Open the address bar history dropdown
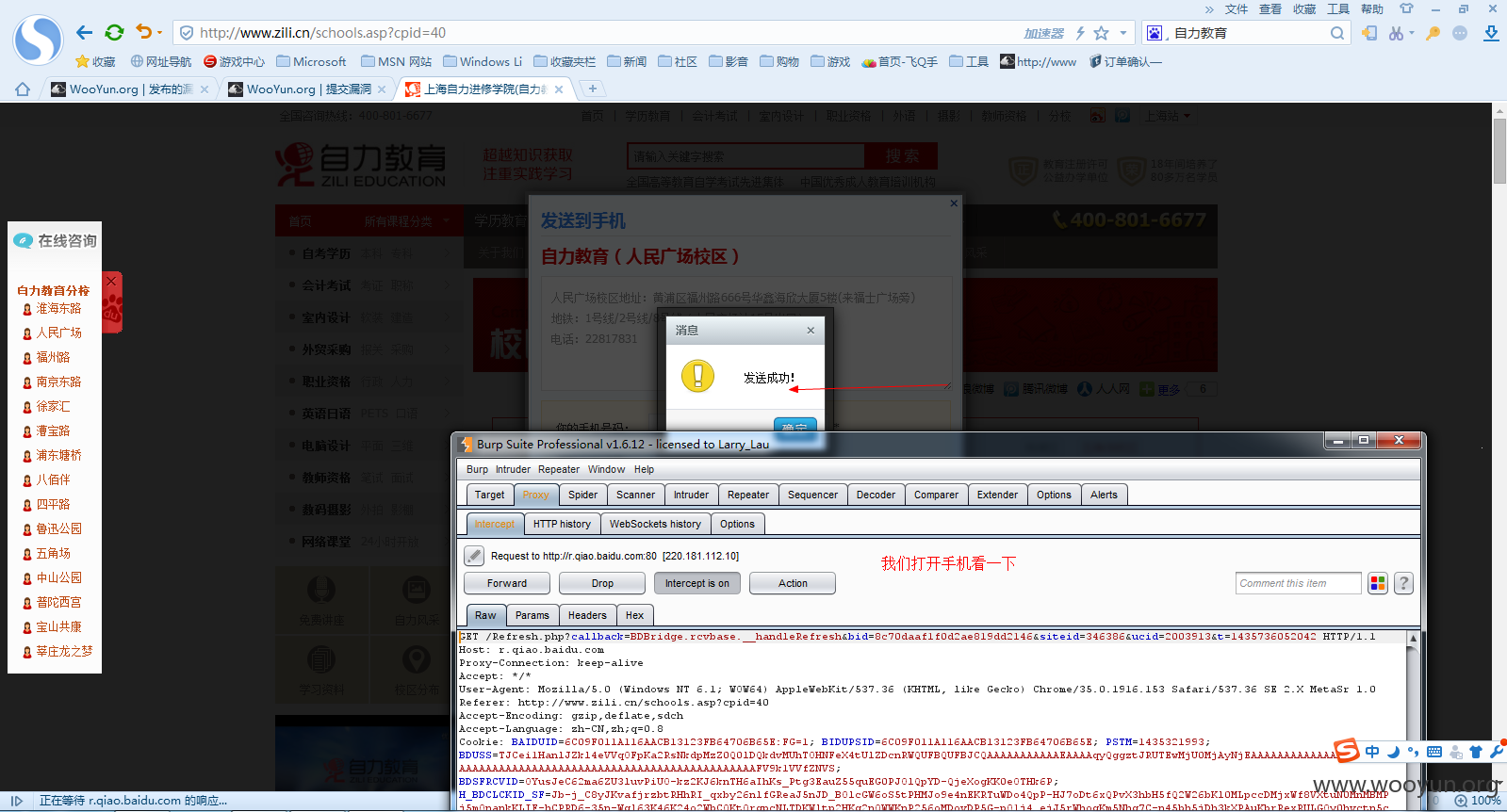Image resolution: width=1507 pixels, height=812 pixels. [1122, 33]
